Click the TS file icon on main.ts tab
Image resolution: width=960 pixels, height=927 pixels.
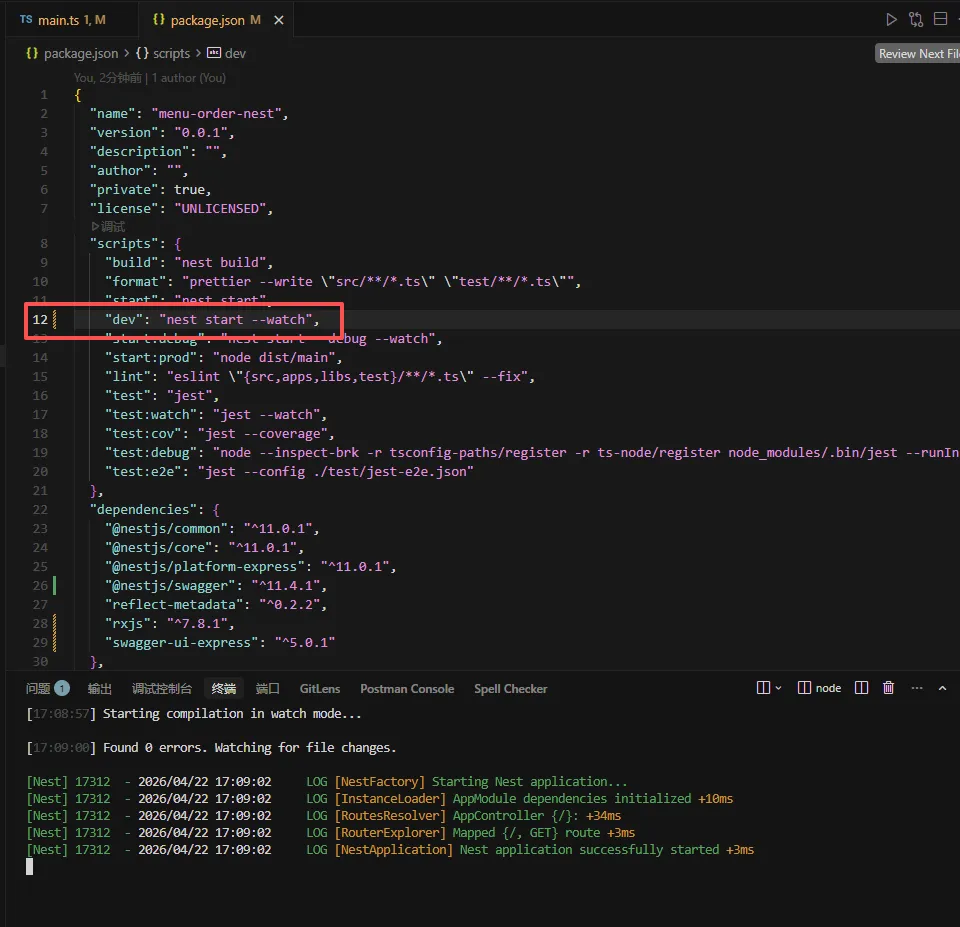coord(26,20)
